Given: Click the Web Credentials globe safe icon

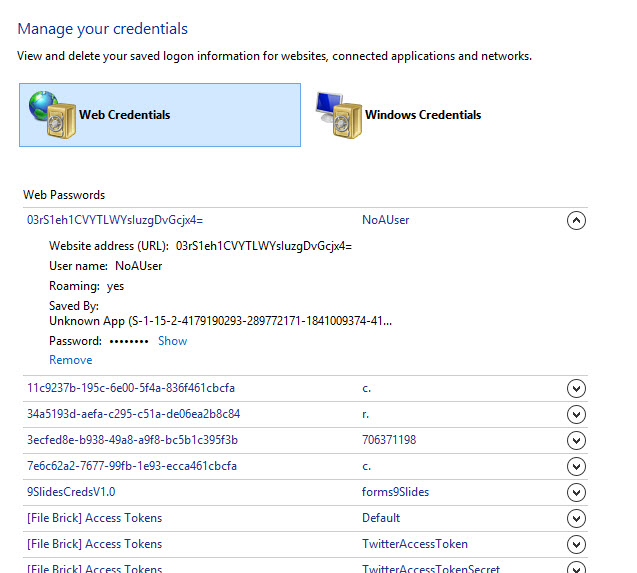Looking at the screenshot, I should pos(52,115).
